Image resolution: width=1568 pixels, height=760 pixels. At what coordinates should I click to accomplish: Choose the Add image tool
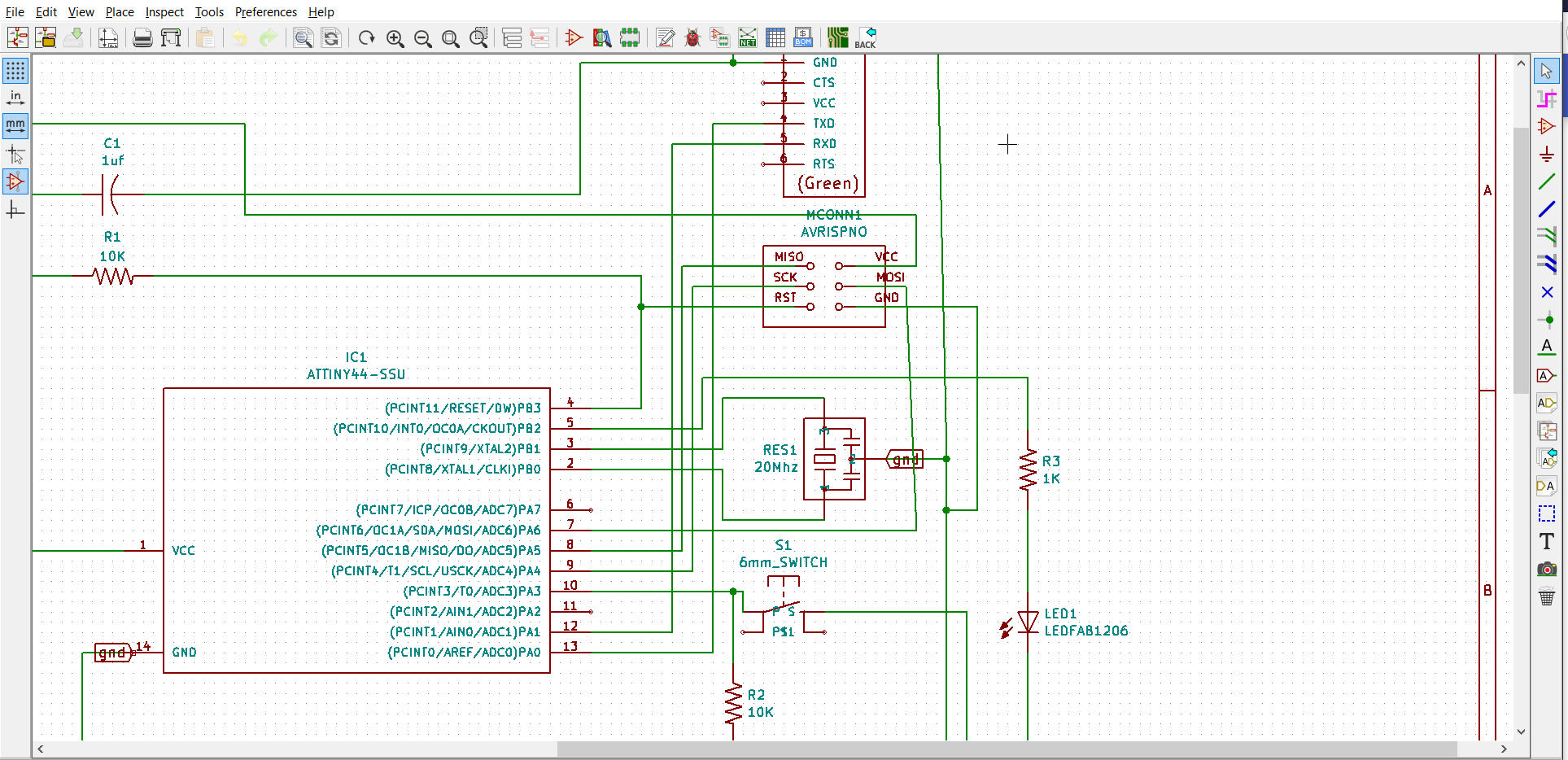point(1547,569)
